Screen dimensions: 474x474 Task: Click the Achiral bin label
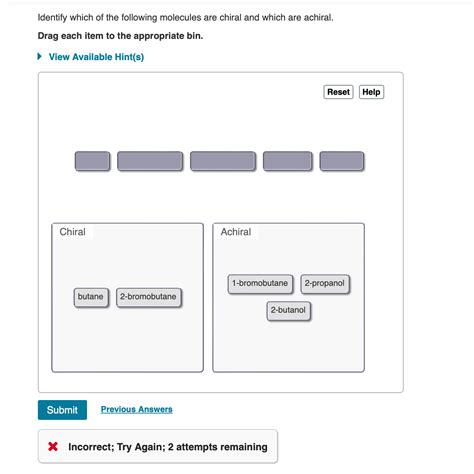click(236, 232)
